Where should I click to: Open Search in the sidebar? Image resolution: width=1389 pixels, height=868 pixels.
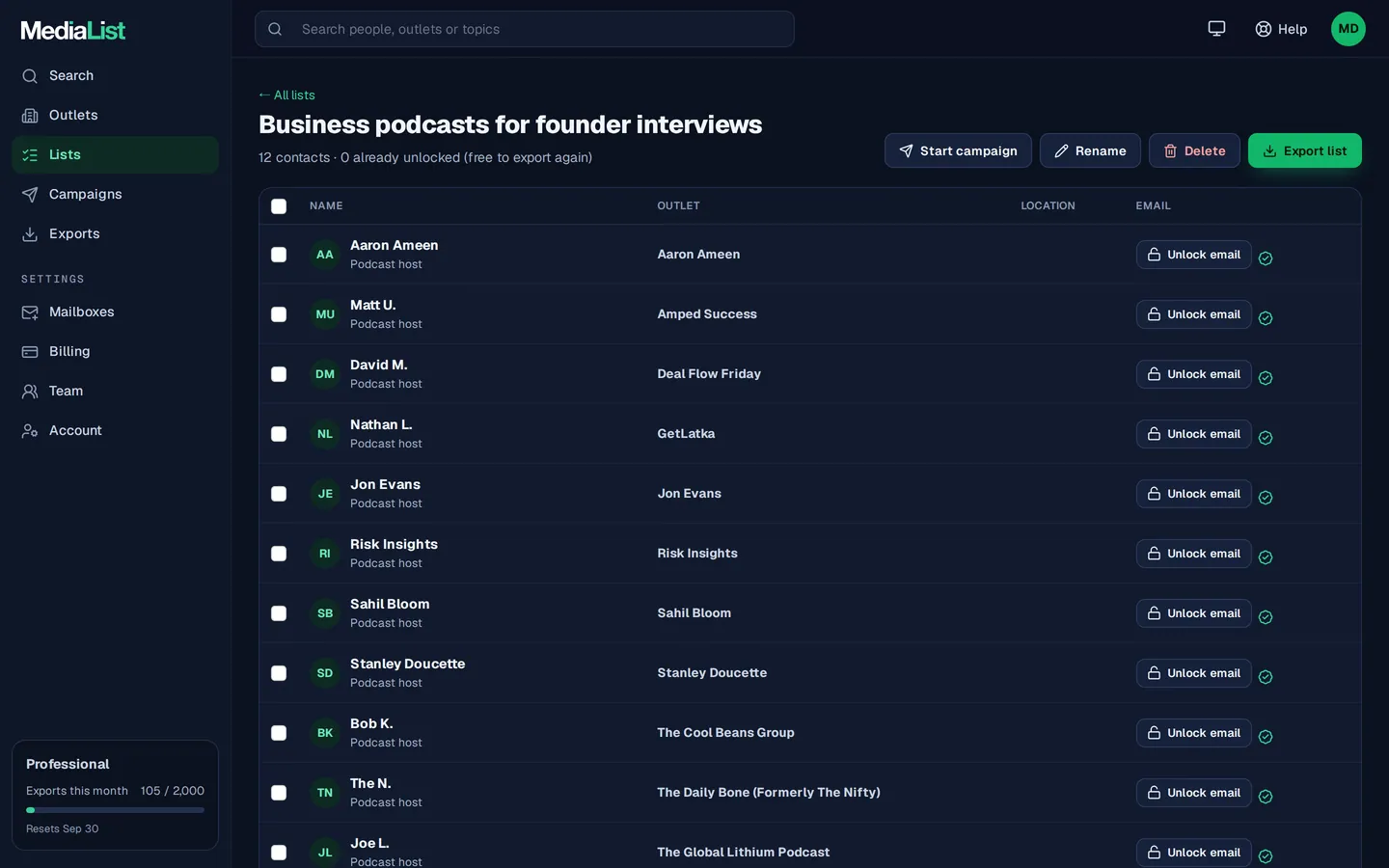(x=115, y=75)
